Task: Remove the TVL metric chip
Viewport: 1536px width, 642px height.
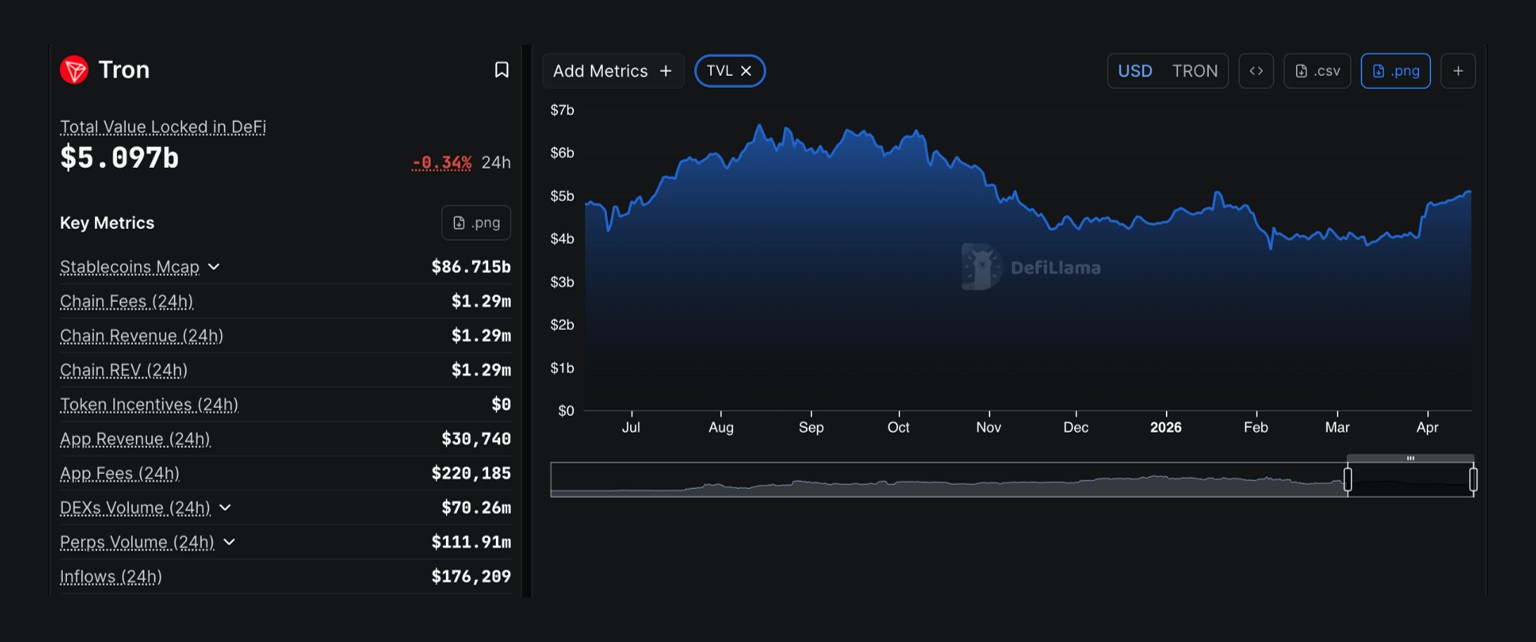Action: click(745, 70)
